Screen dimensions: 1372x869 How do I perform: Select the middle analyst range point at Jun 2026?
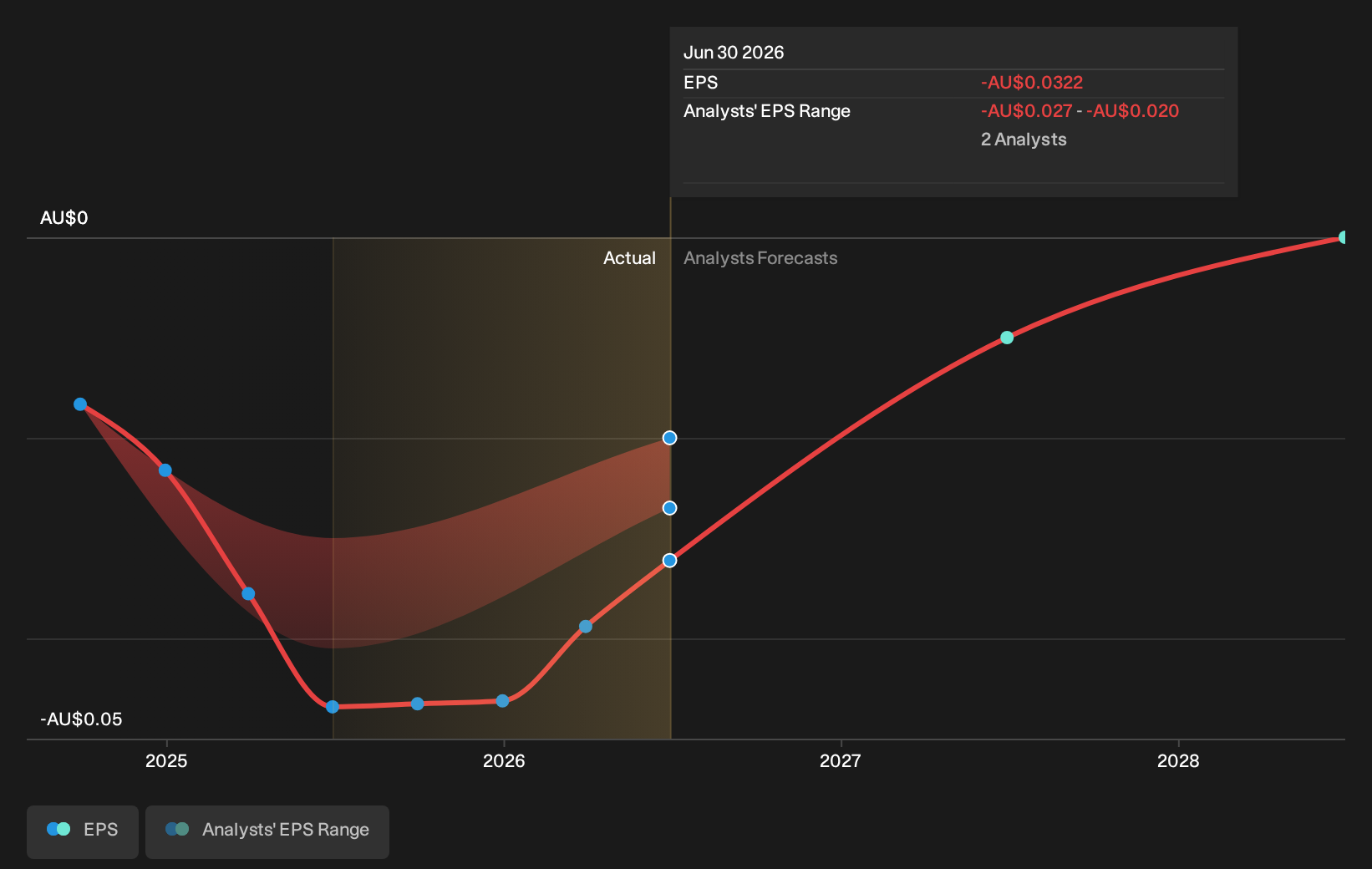point(669,508)
